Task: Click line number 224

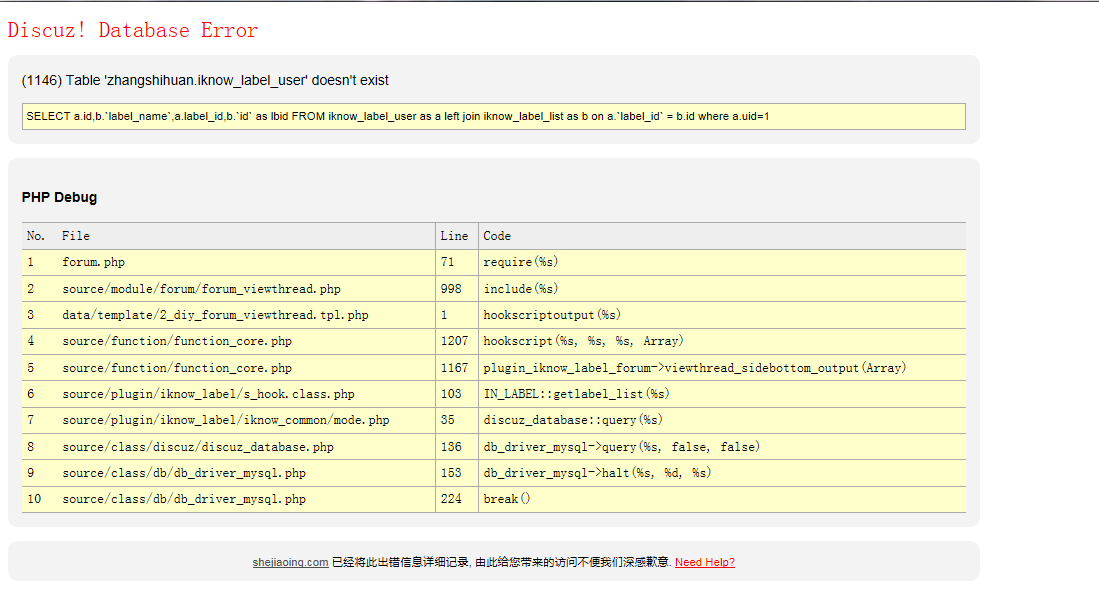Action: pos(451,499)
